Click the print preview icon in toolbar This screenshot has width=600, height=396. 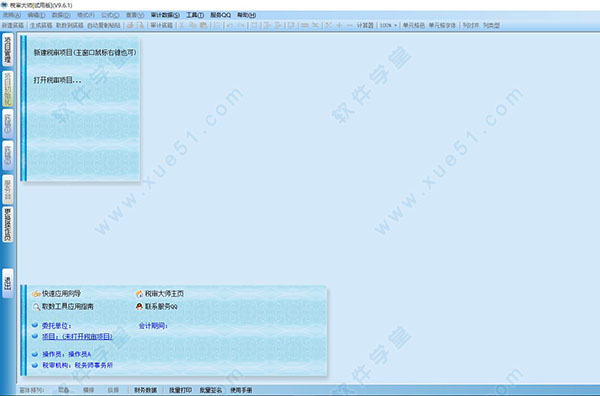tap(141, 26)
